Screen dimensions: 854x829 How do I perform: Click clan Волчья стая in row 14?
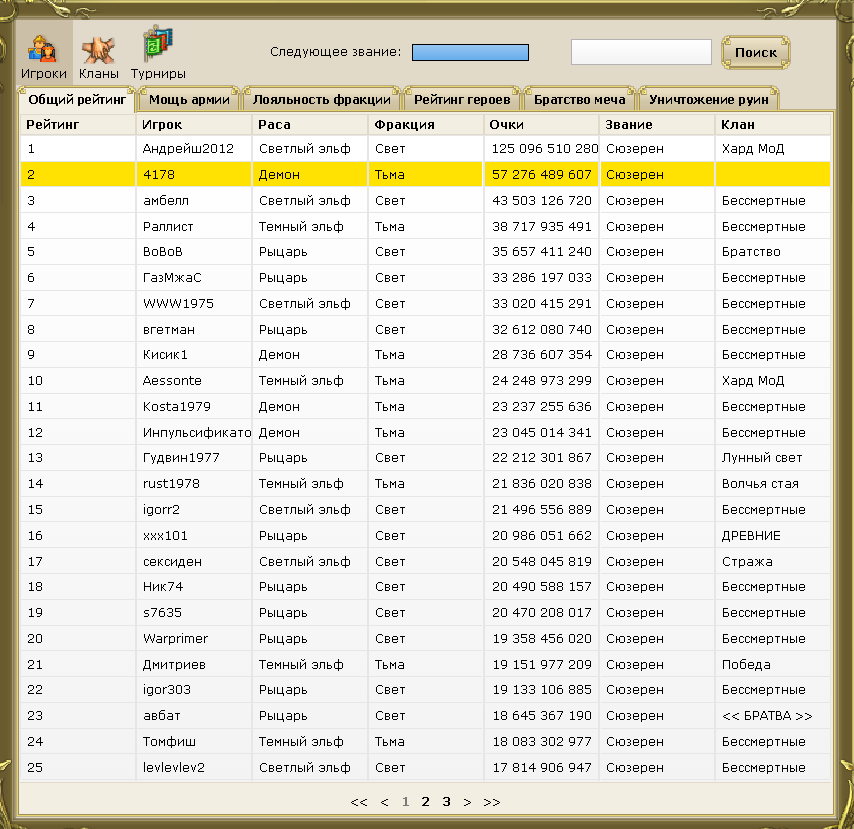(x=760, y=484)
